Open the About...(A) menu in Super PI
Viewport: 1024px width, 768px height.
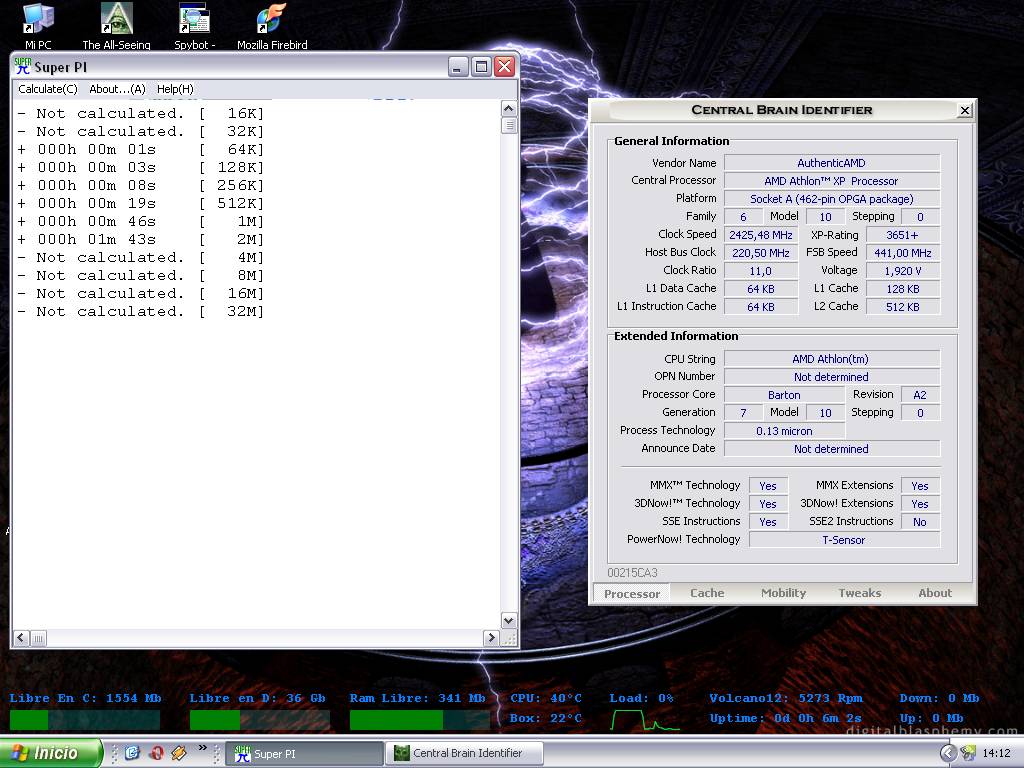pyautogui.click(x=117, y=89)
